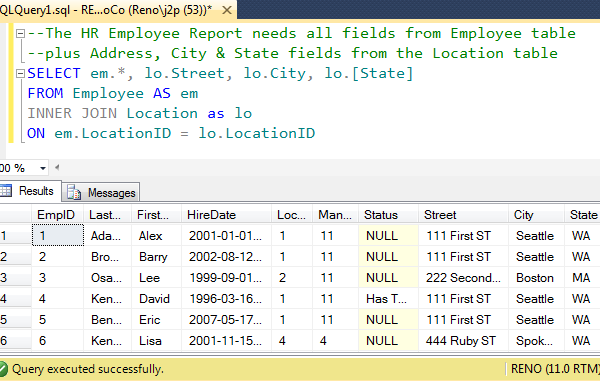The height and width of the screenshot is (381, 600).
Task: Click 'lo.LocationID' in the ON clause
Action: [257, 134]
